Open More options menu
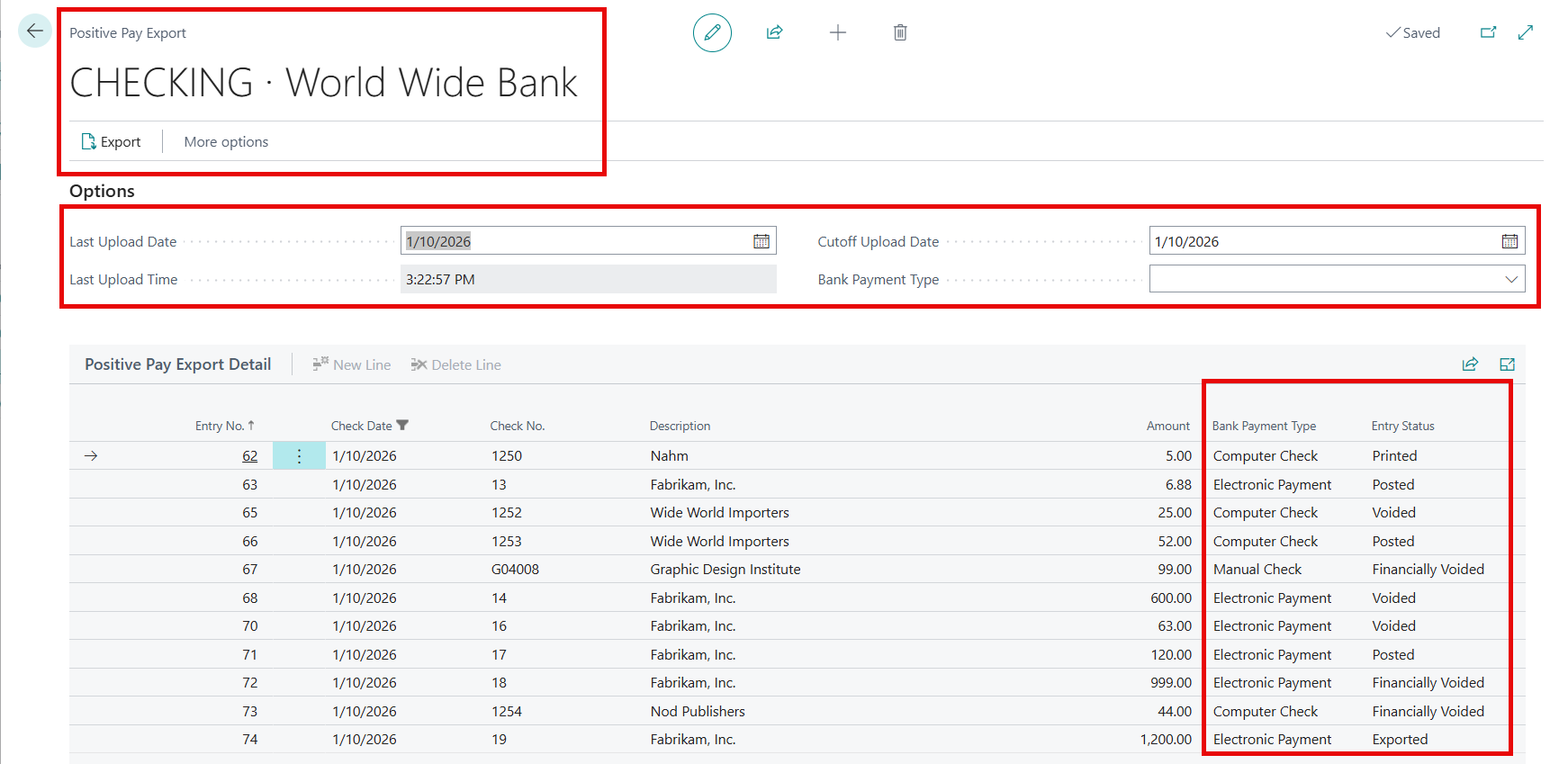 [x=226, y=141]
